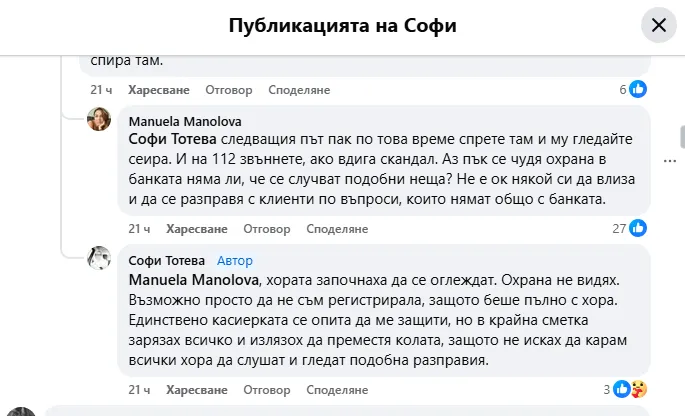Click the like reaction icon showing 6
The width and height of the screenshot is (685, 416).
[637, 89]
